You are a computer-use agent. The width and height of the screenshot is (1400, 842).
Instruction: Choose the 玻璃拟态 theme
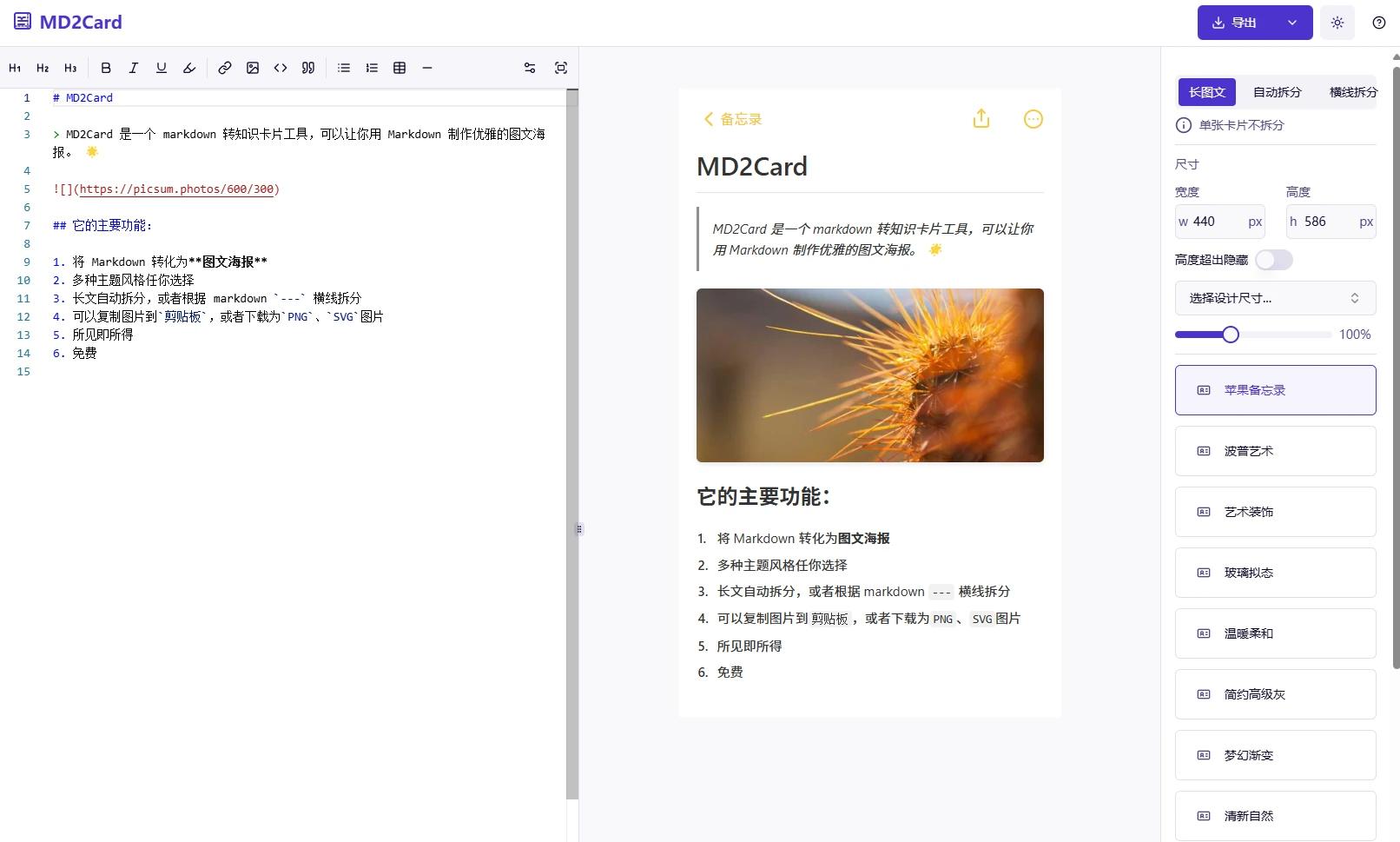(1275, 573)
